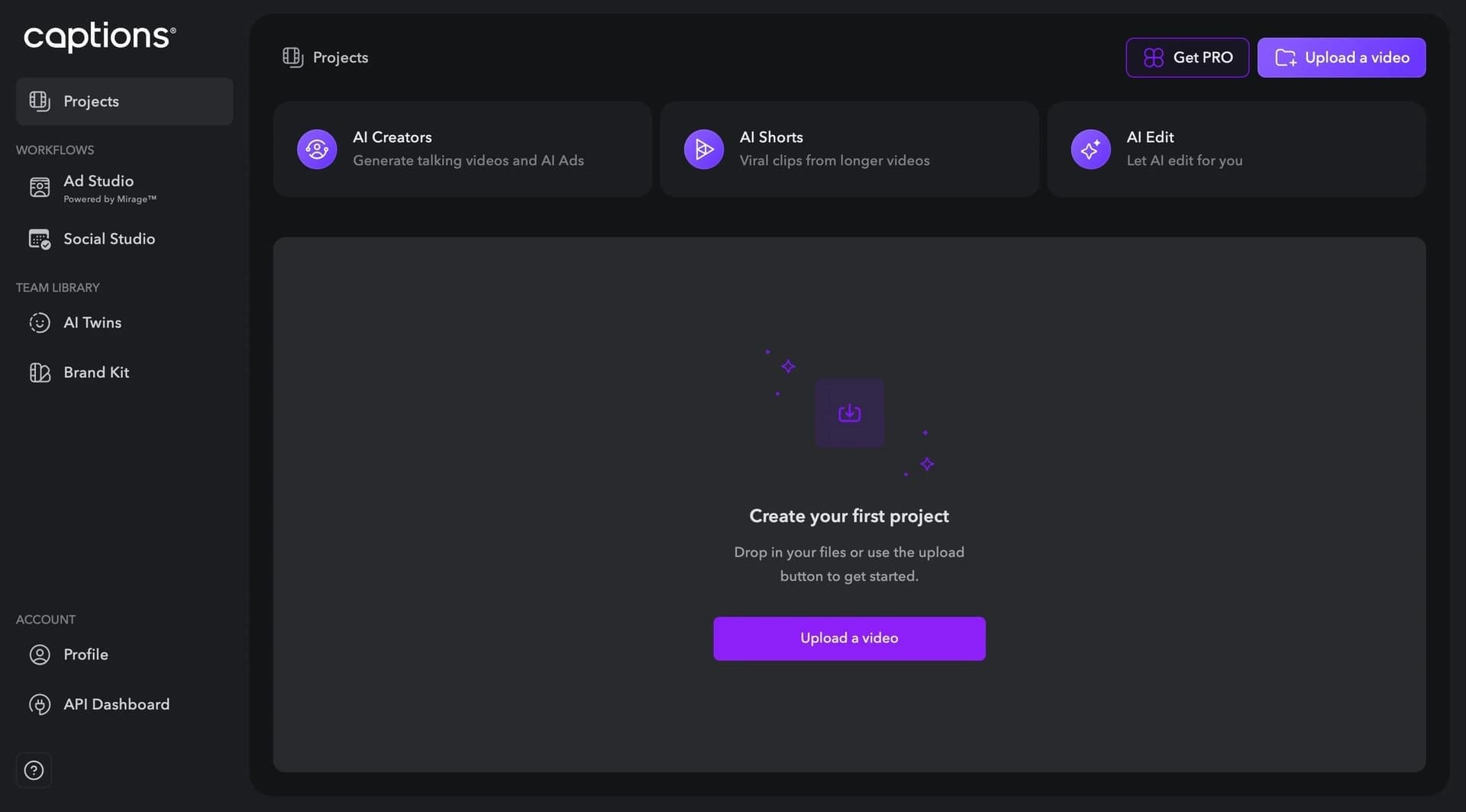Click the Projects header breadcrumb icon

[x=293, y=57]
